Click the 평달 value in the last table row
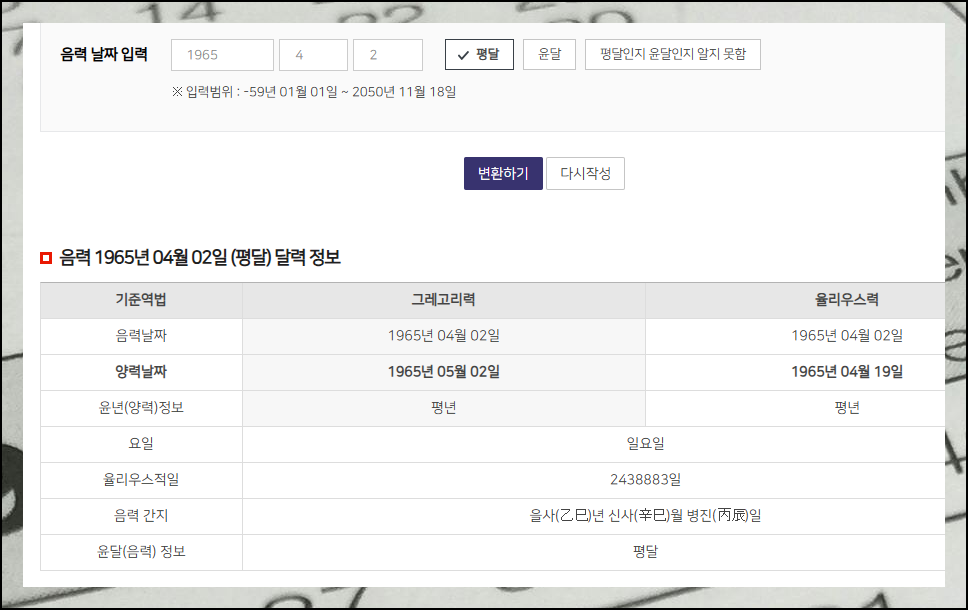 click(645, 551)
